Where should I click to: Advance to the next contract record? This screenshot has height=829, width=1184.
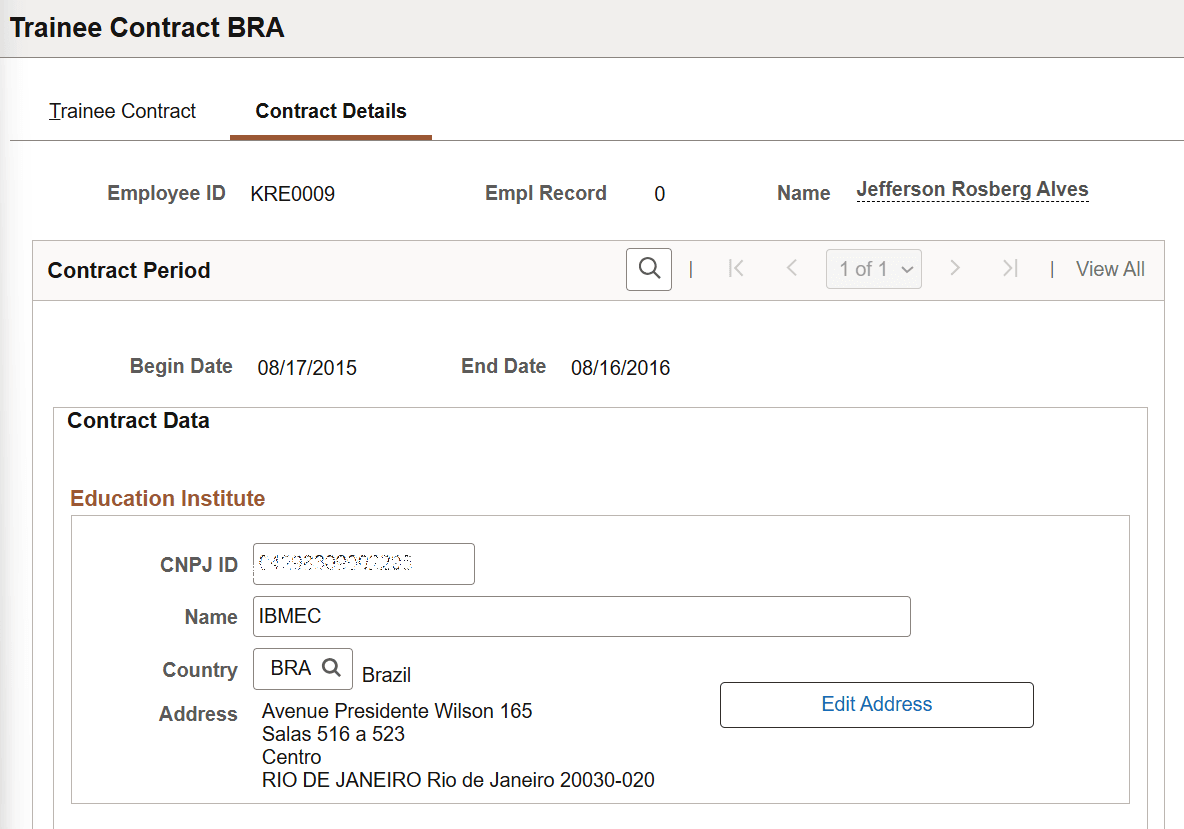[x=955, y=268]
